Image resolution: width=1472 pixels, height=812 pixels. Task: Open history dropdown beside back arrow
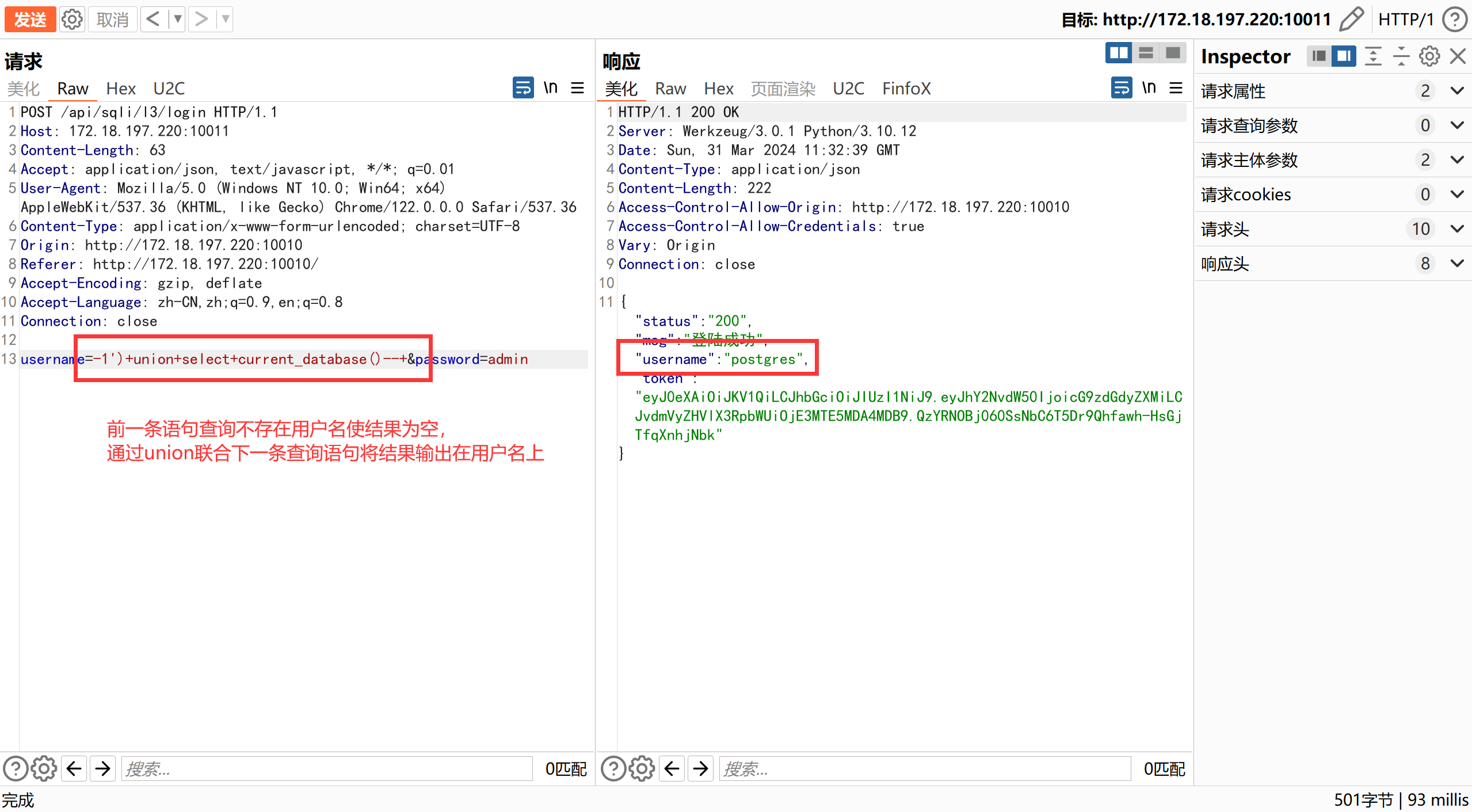coord(178,20)
